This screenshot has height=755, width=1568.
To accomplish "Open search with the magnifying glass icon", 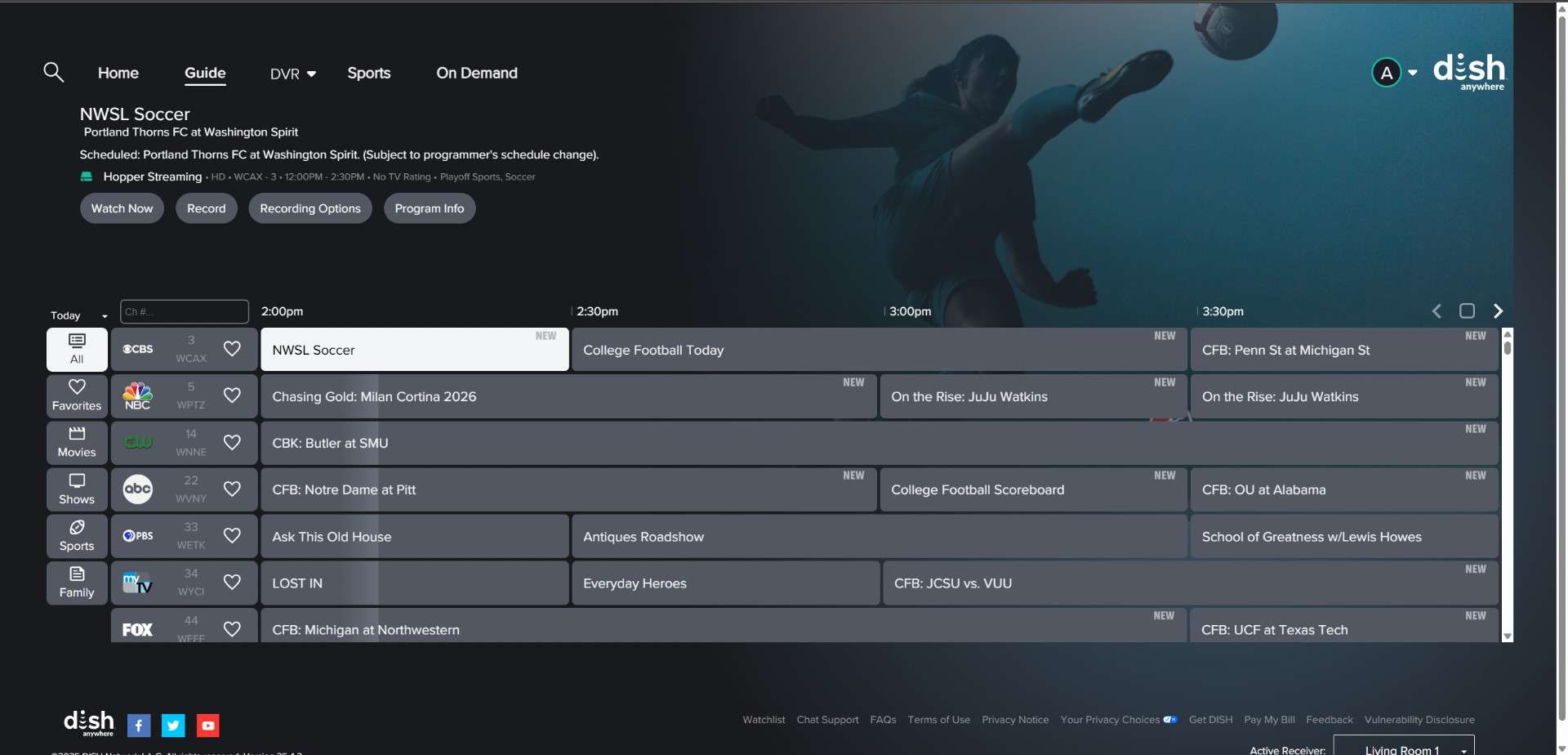I will [x=52, y=72].
